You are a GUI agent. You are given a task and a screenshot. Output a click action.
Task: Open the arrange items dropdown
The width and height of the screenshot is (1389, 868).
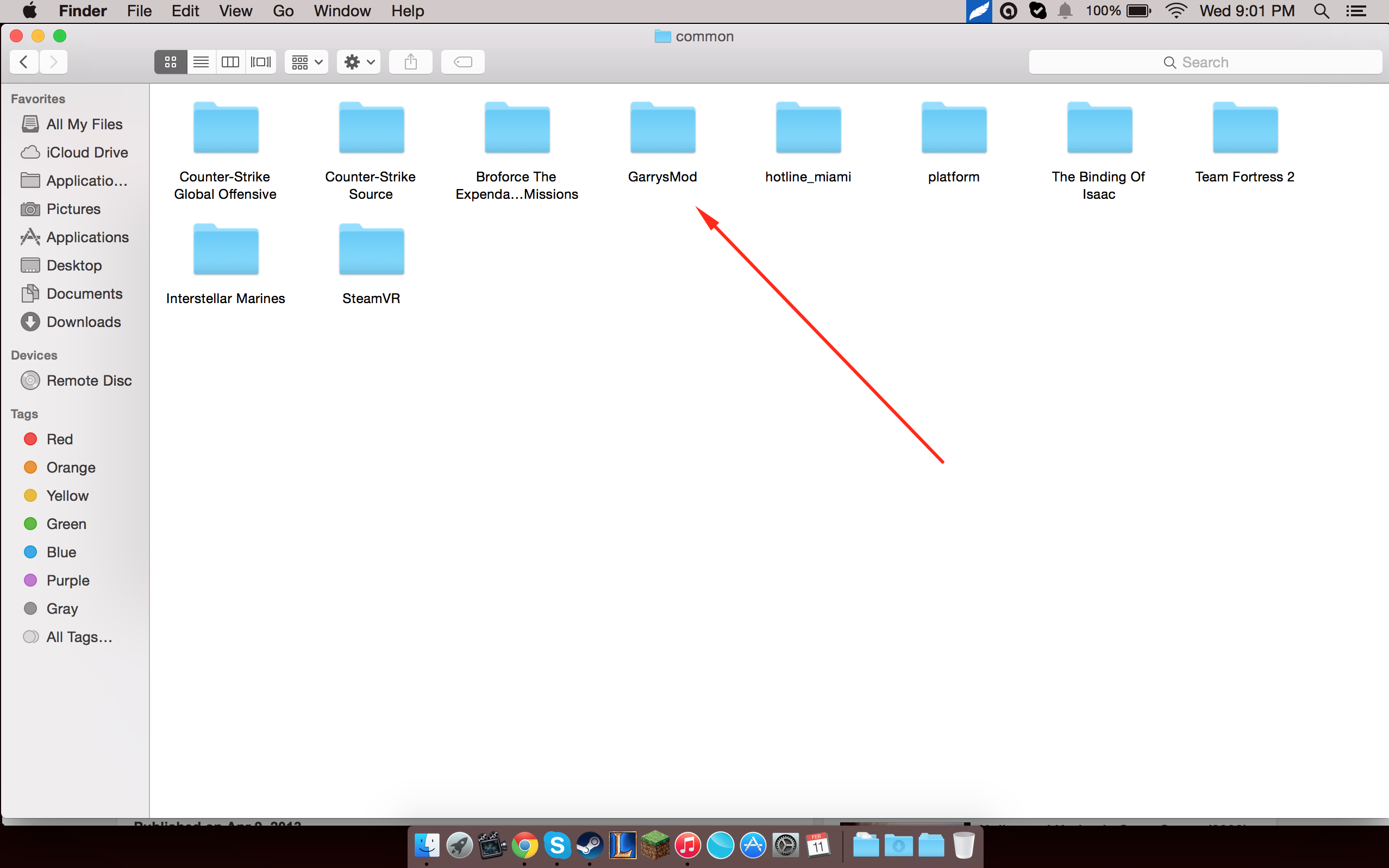(306, 62)
